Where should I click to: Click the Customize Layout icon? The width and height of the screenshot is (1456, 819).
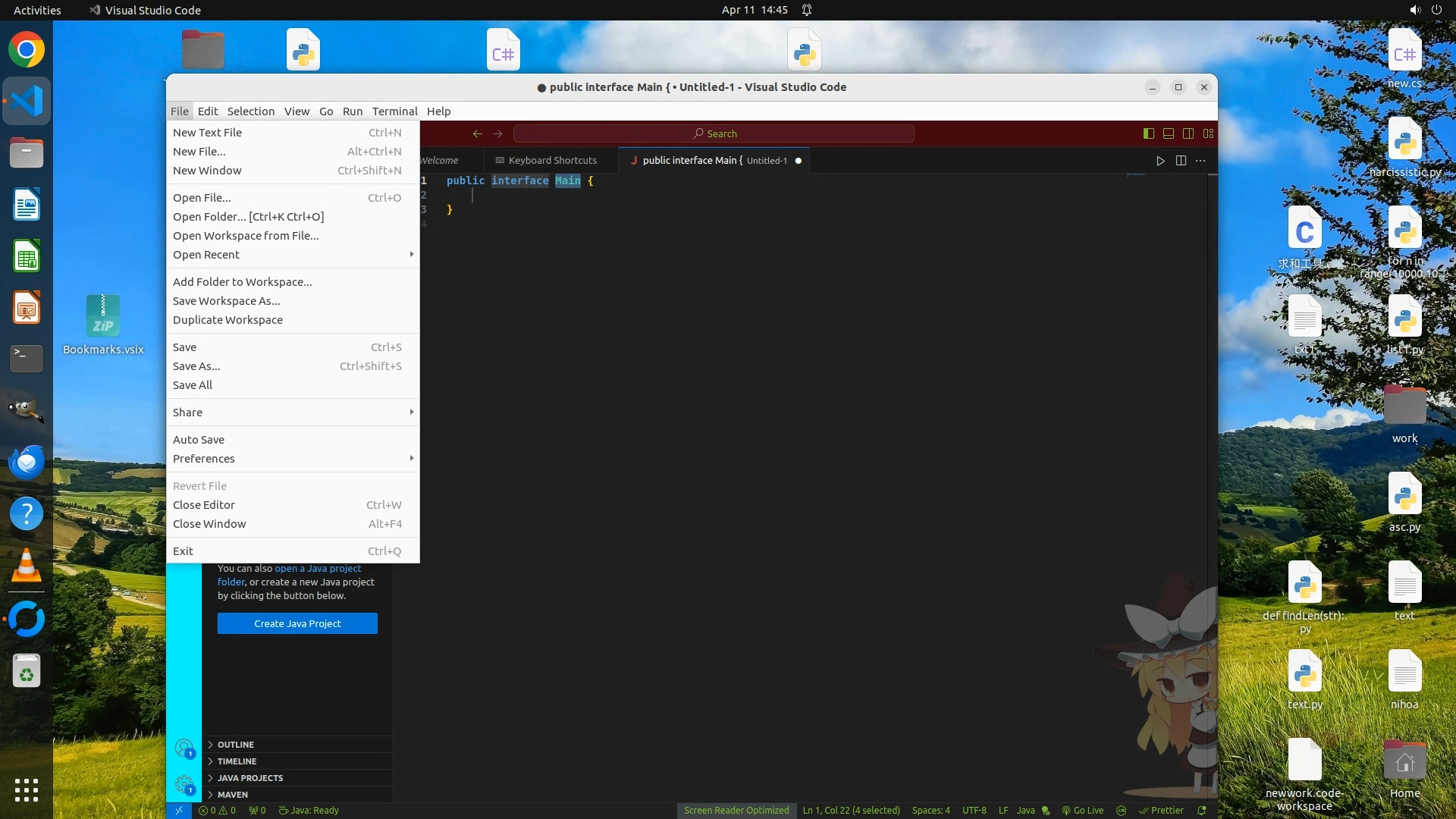pos(1208,133)
